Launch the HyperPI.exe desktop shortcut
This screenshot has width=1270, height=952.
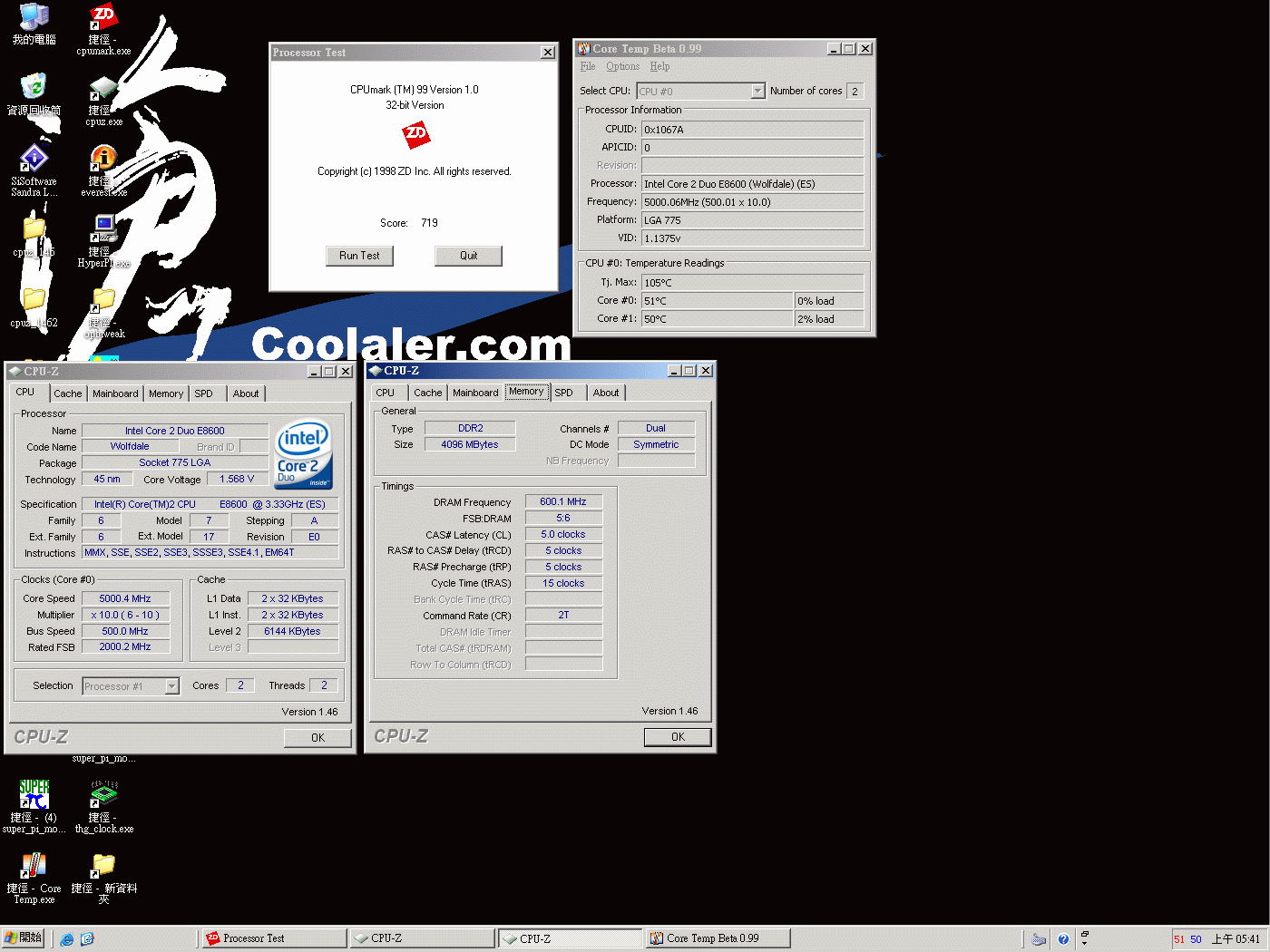(103, 241)
